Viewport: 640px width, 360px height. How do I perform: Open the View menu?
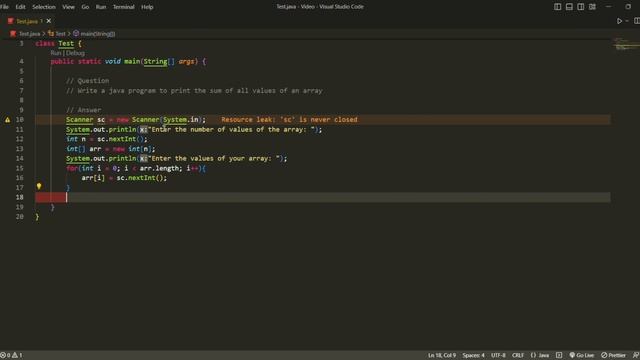click(x=68, y=7)
